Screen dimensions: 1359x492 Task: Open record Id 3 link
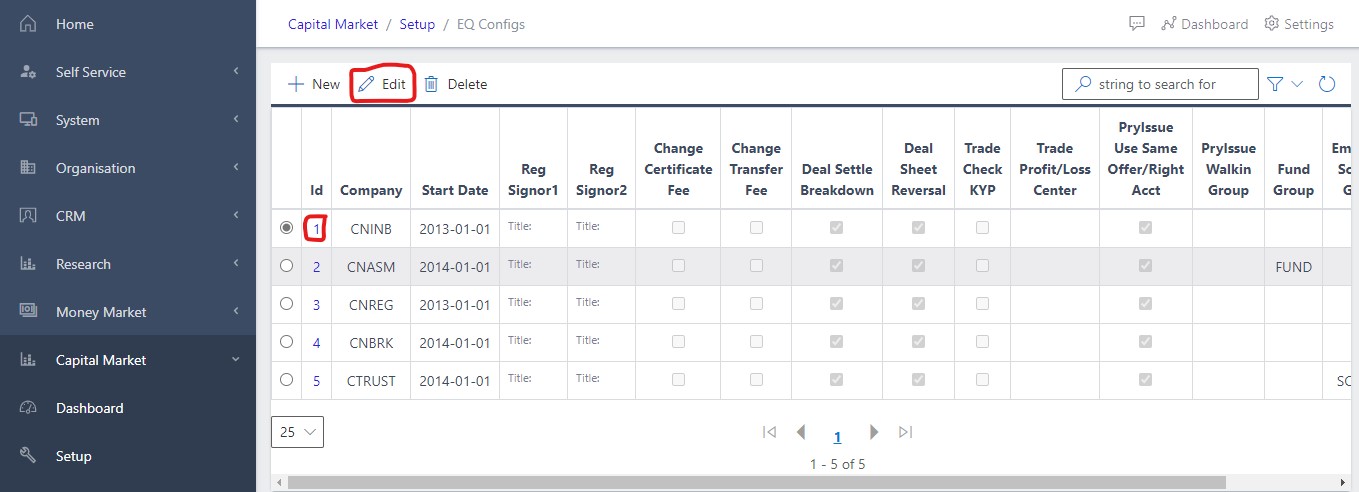tap(316, 305)
